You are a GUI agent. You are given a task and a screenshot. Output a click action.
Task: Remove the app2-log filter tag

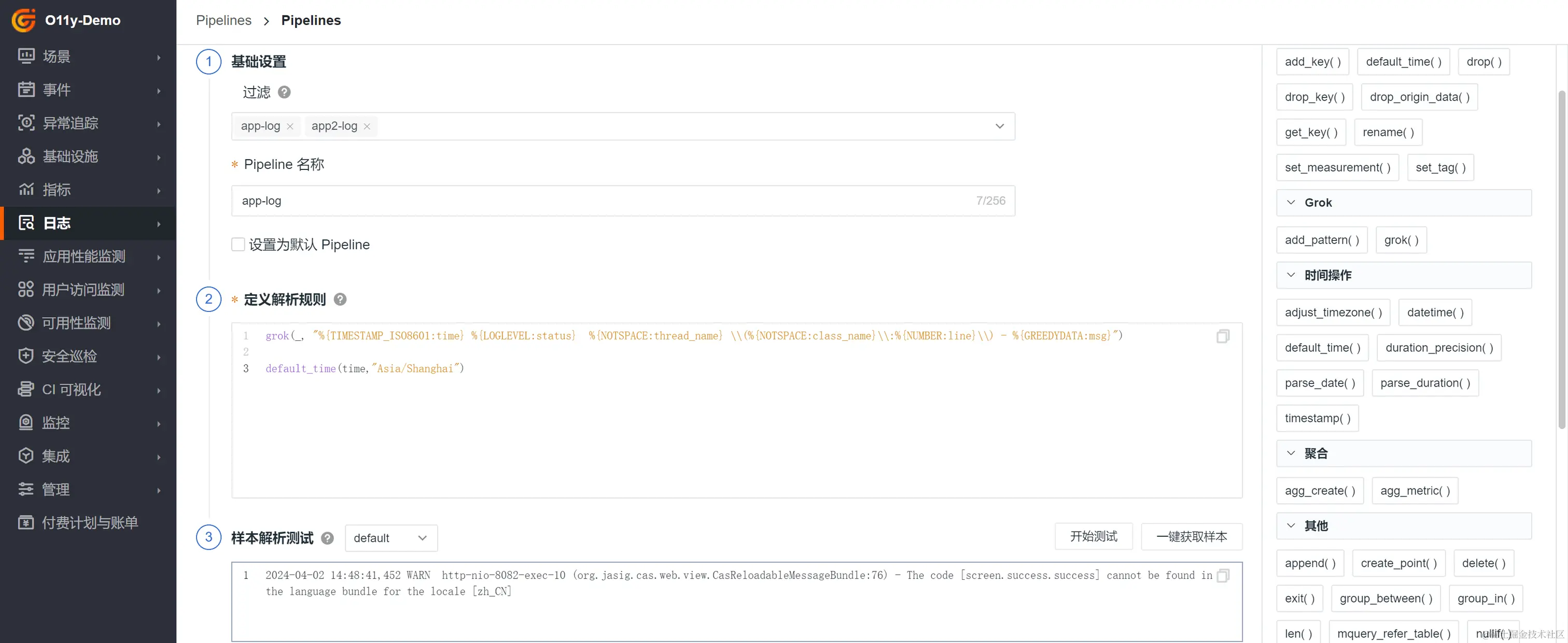tap(367, 126)
